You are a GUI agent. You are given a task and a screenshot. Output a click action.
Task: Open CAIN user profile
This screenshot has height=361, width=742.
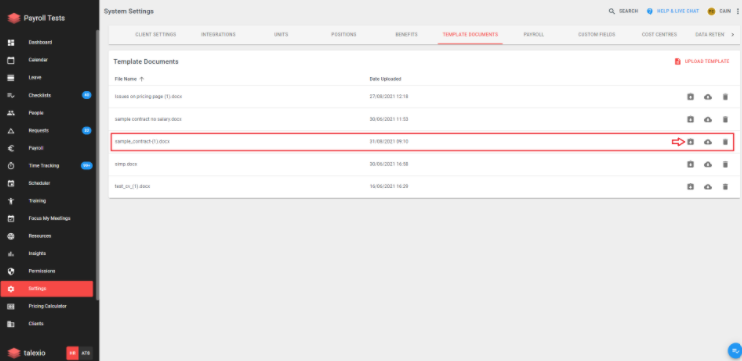[x=719, y=11]
